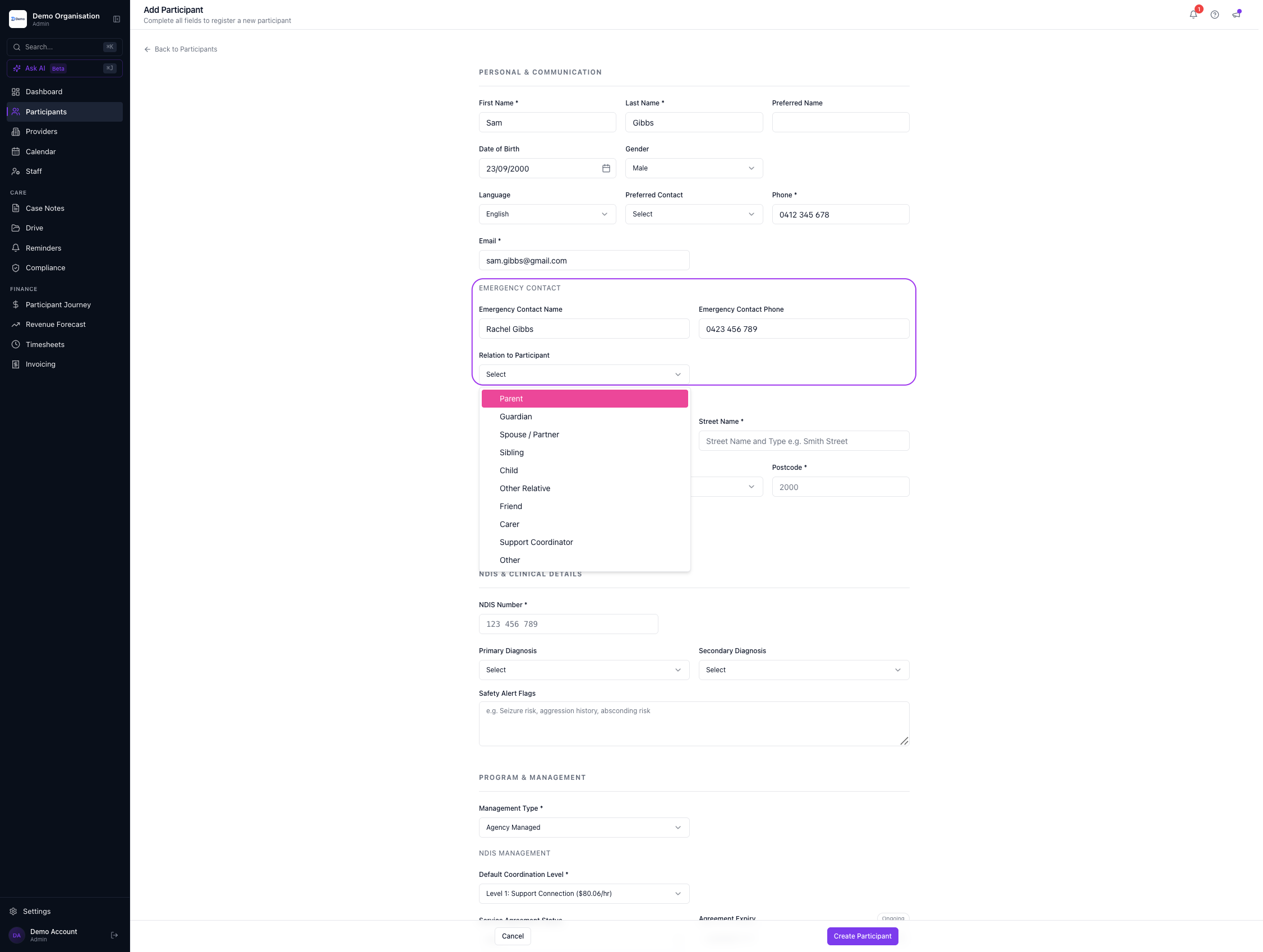Click the Cancel button
The width and height of the screenshot is (1263, 952).
point(512,936)
